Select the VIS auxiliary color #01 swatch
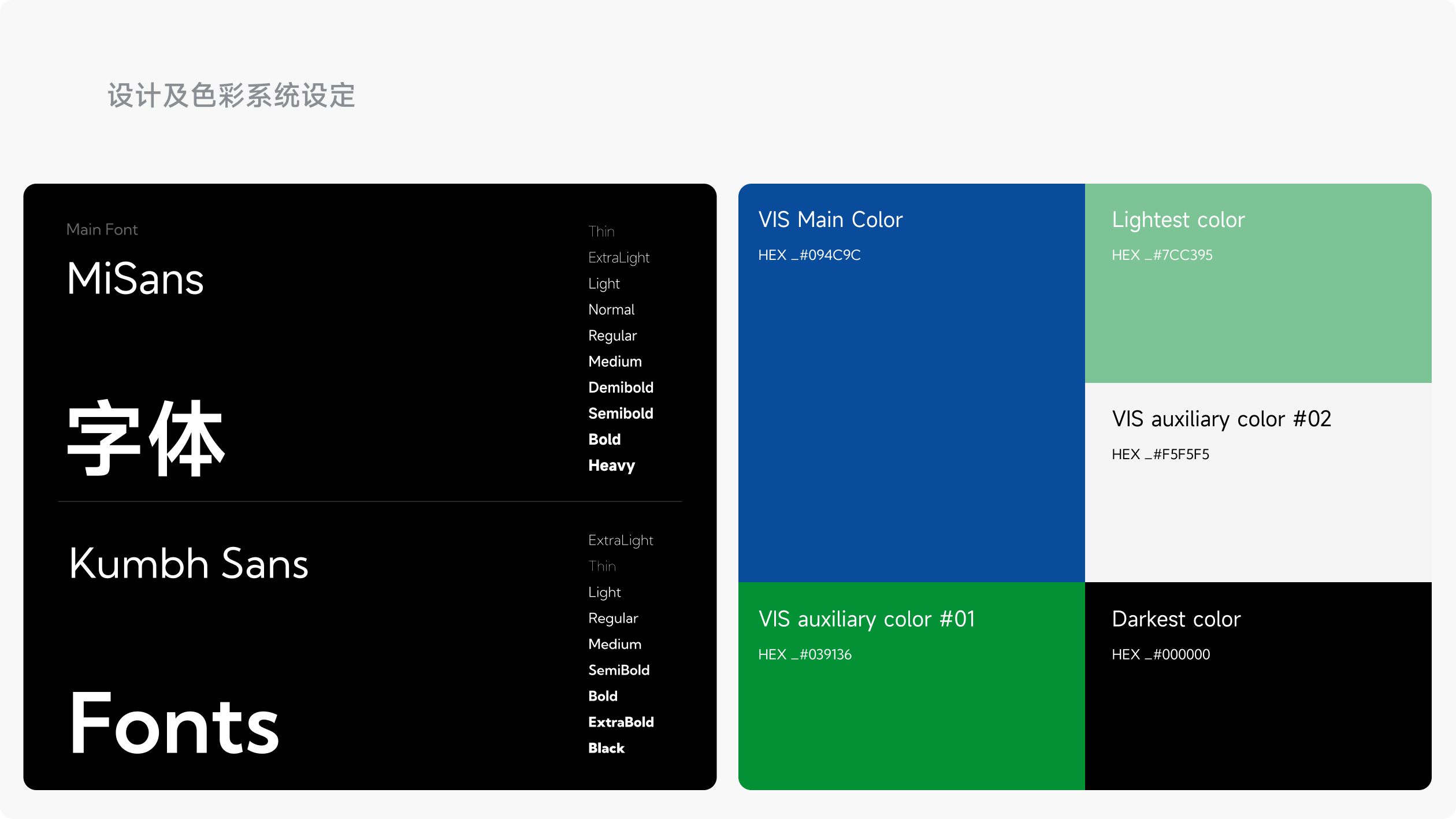The image size is (1456, 819). click(911, 722)
